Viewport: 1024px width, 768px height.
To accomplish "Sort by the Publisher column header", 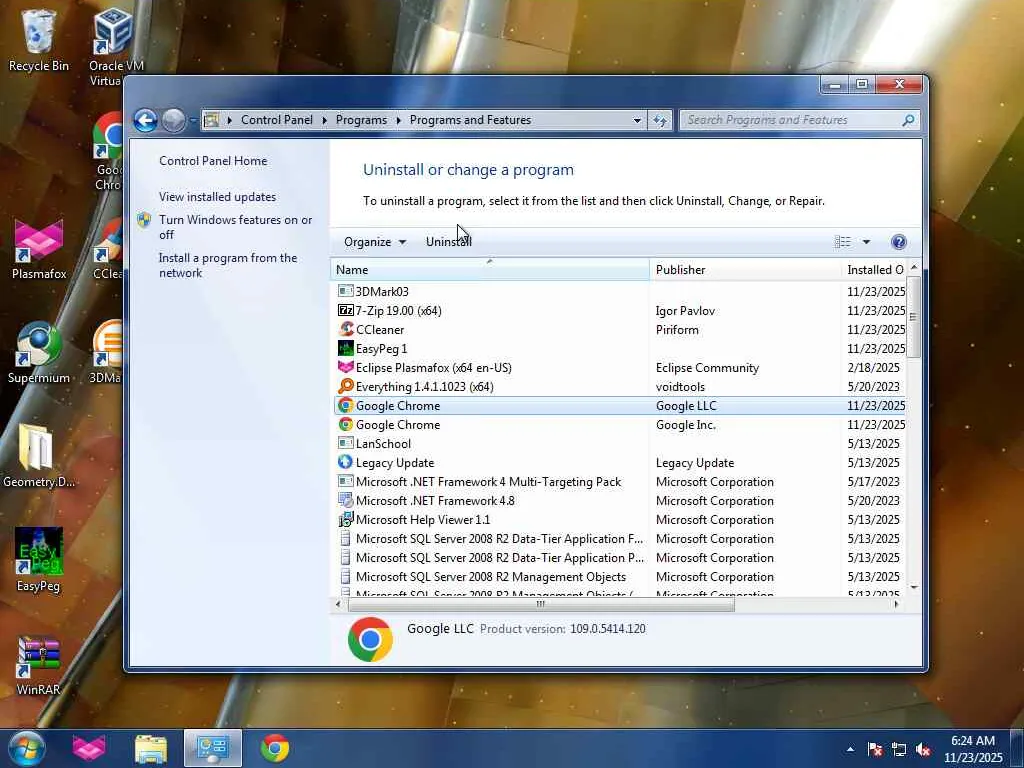I will (x=745, y=270).
